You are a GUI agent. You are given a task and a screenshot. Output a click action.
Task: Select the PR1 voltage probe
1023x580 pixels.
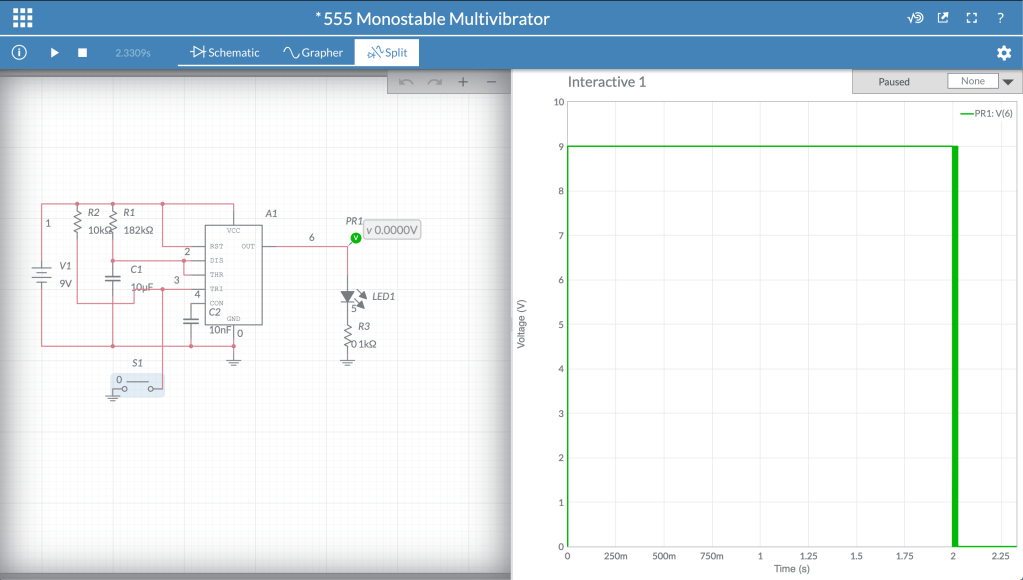(x=355, y=238)
